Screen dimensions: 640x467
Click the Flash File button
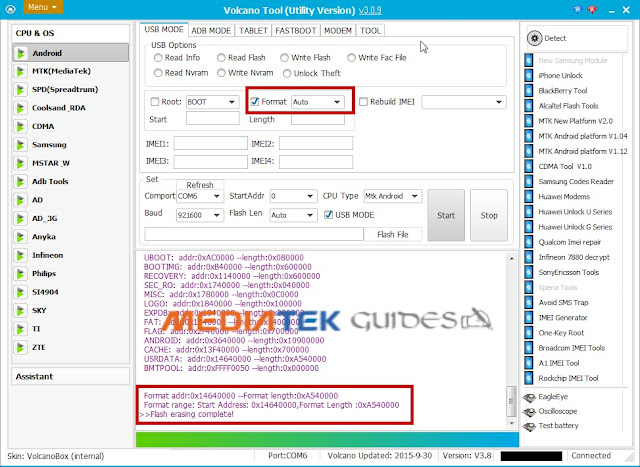393,234
